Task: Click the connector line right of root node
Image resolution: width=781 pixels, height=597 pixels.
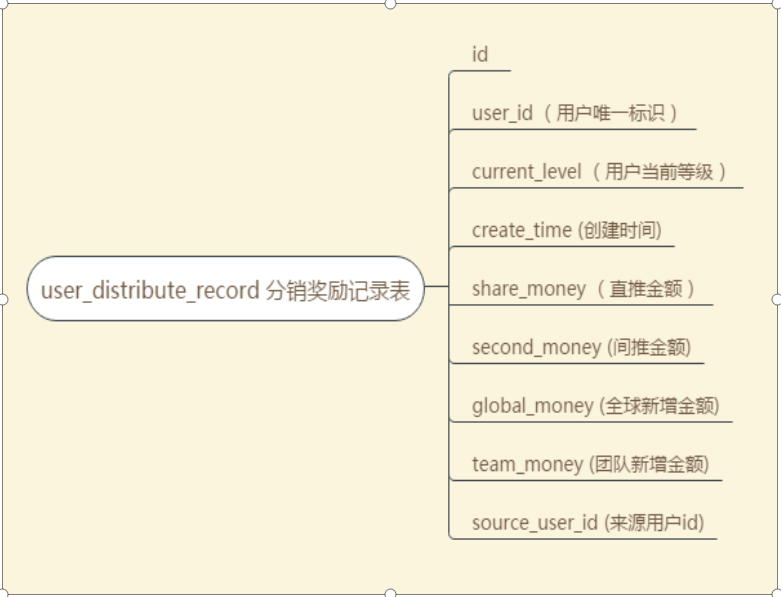Action: 436,289
